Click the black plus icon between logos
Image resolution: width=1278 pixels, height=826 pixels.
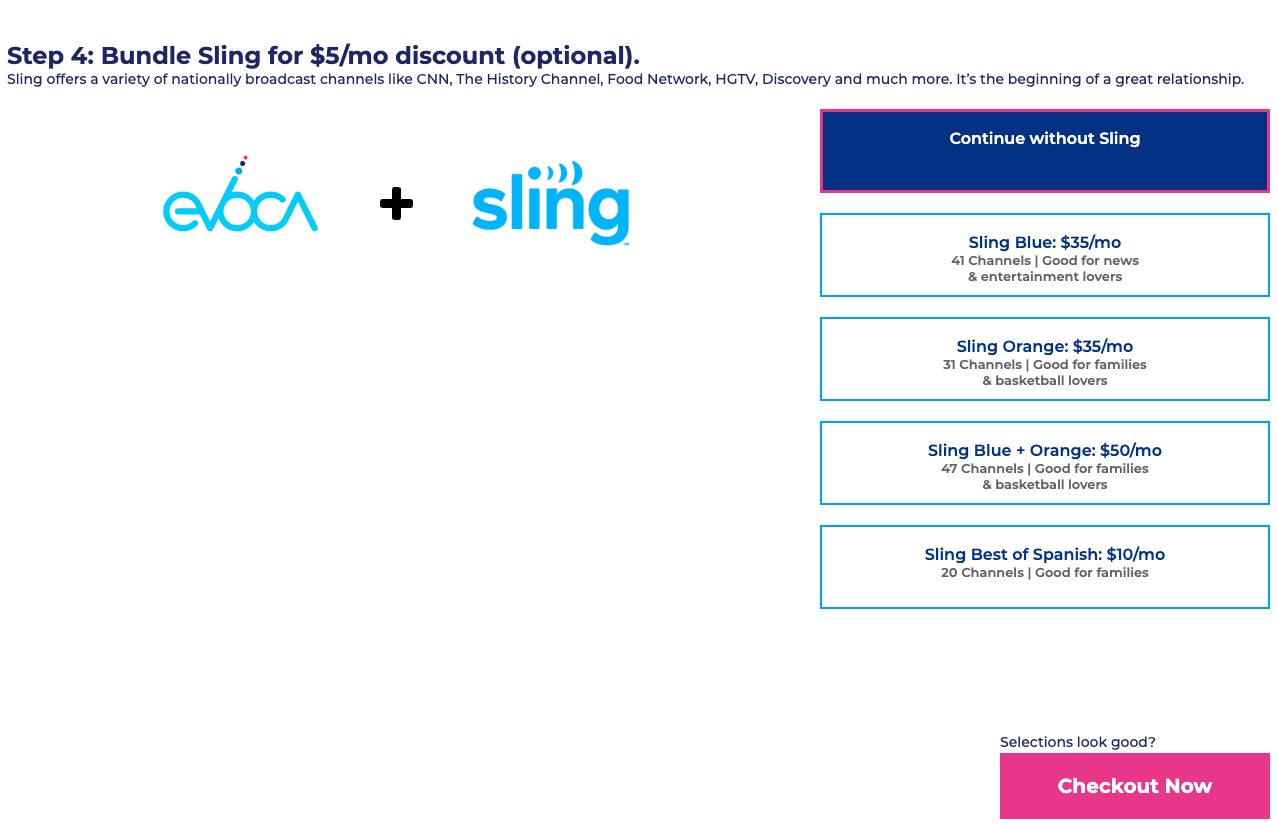coord(396,204)
